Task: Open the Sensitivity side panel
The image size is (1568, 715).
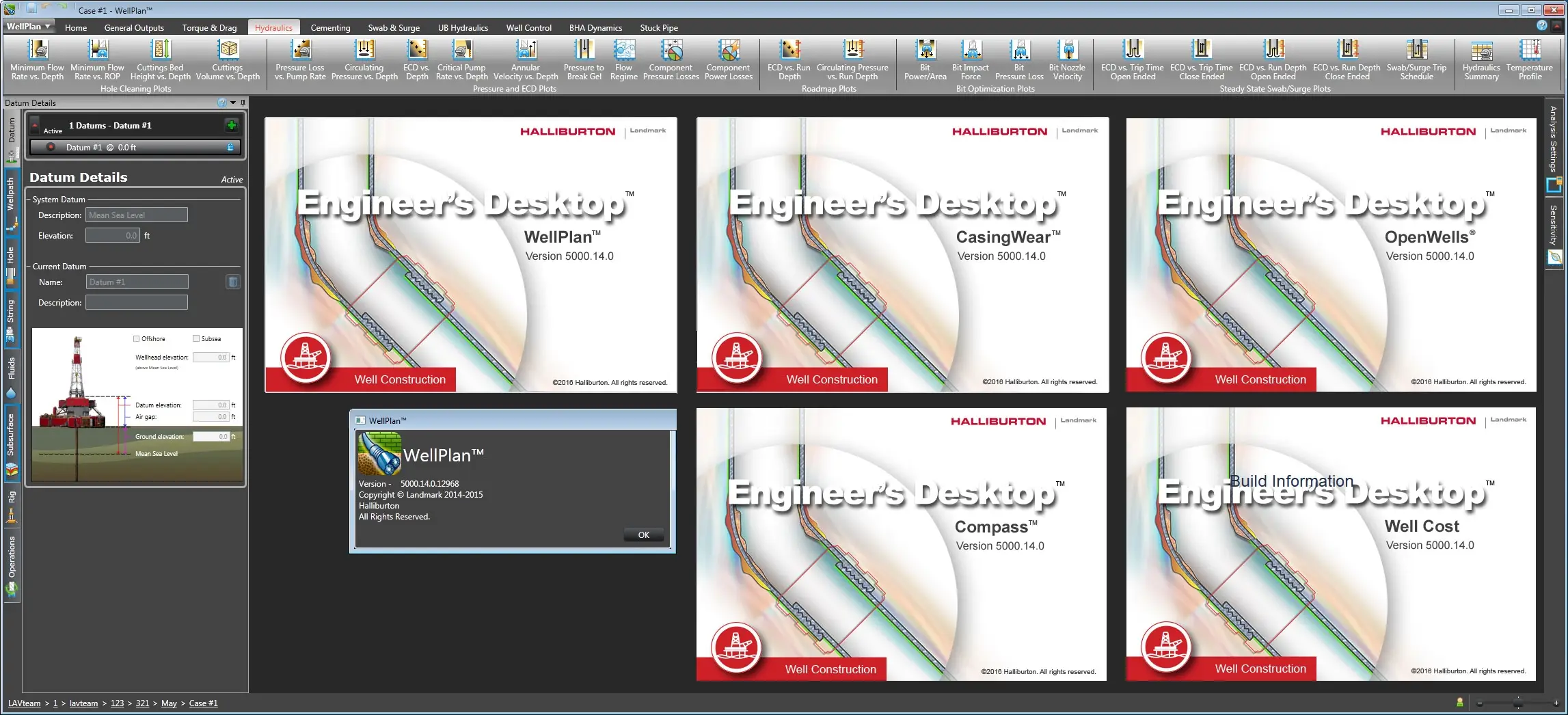Action: pyautogui.click(x=1554, y=234)
